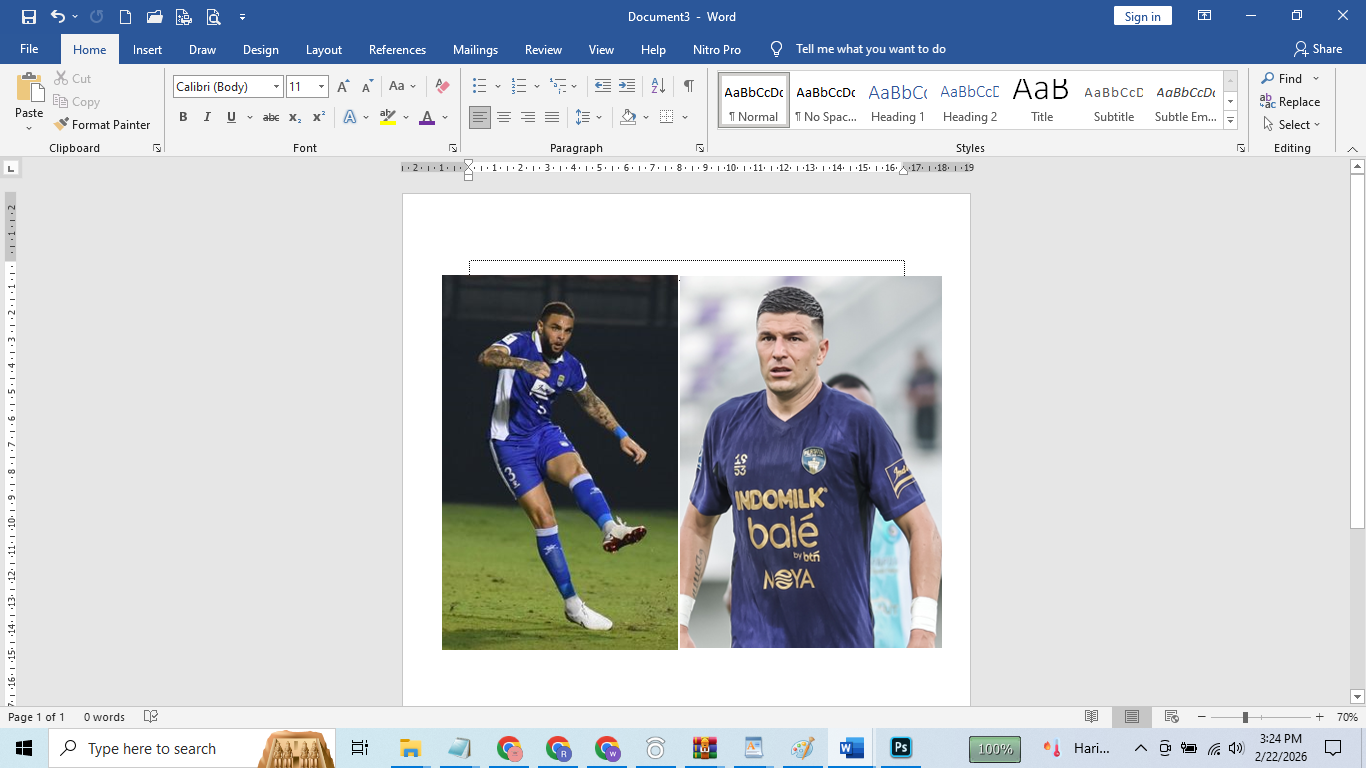Click the Bullets list icon

pyautogui.click(x=480, y=86)
